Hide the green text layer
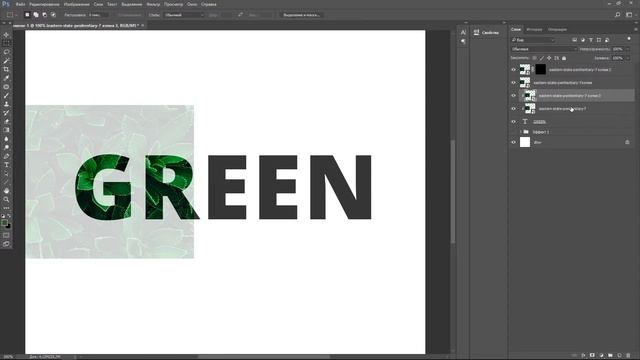640x360 pixels. point(513,122)
